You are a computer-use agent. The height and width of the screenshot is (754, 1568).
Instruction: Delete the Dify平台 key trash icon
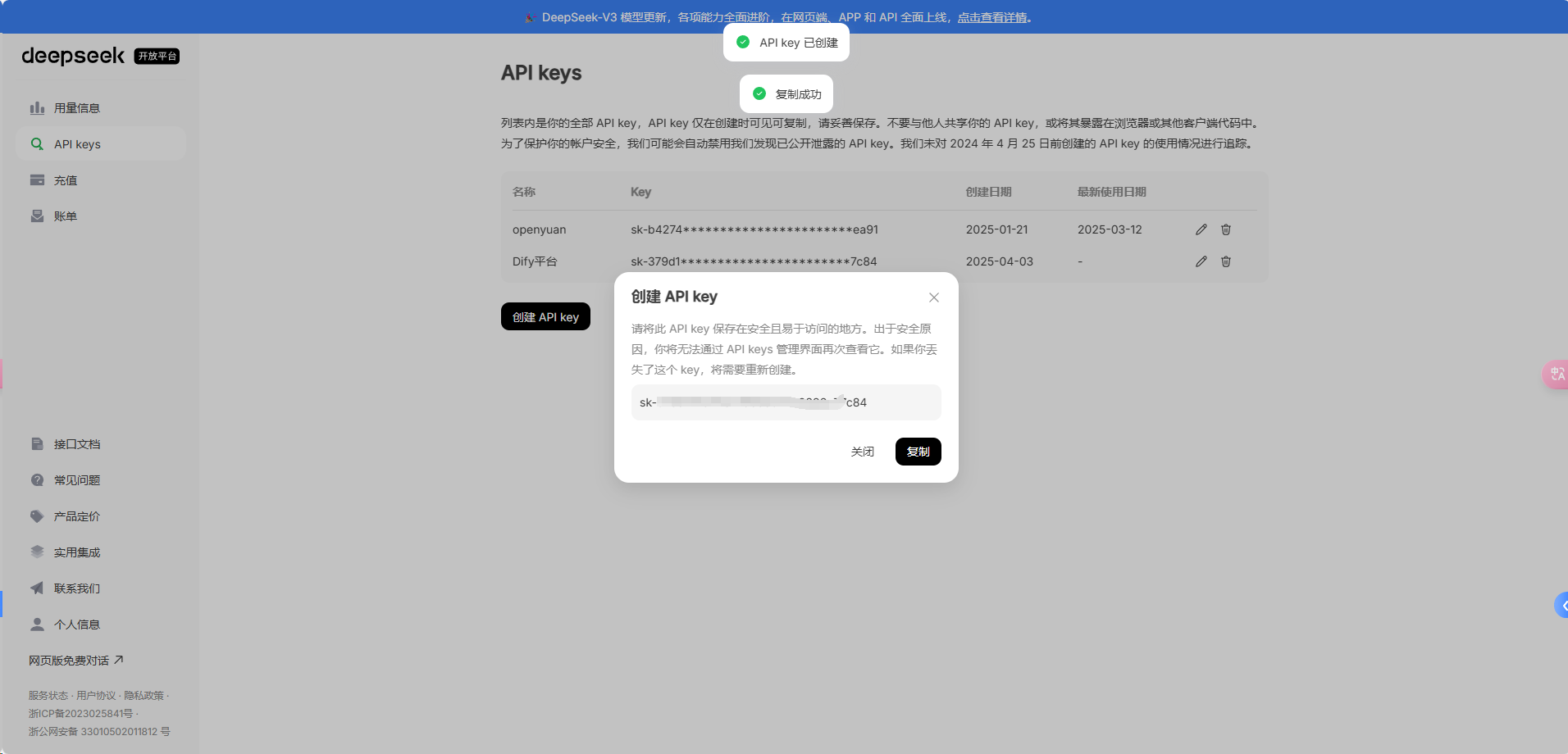coord(1226,261)
